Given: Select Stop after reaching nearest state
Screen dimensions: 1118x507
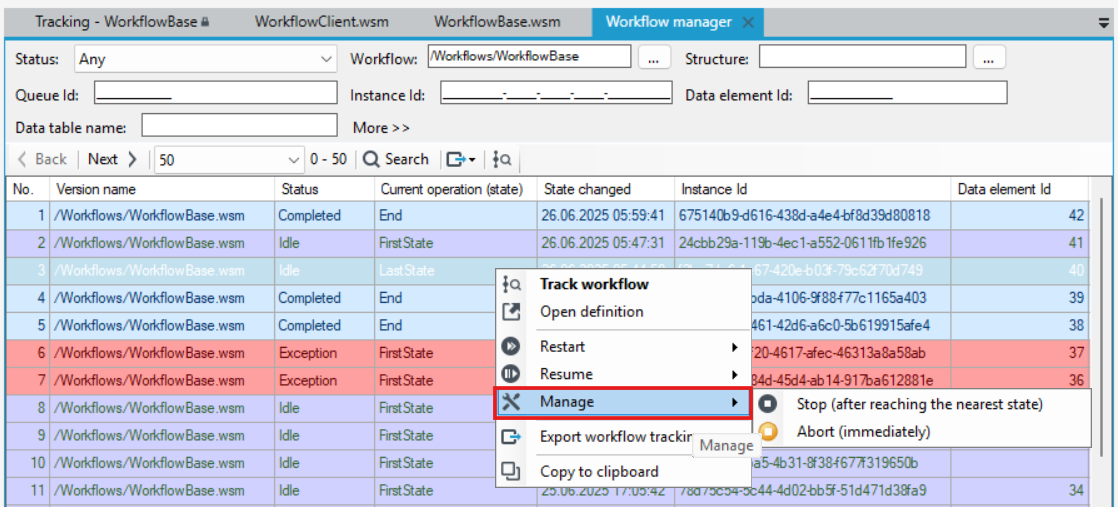Looking at the screenshot, I should [x=920, y=404].
